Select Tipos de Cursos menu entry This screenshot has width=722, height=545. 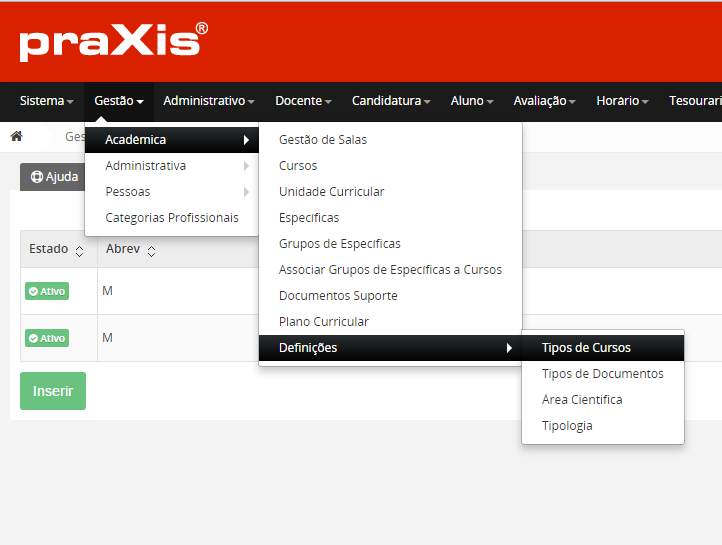coord(586,348)
